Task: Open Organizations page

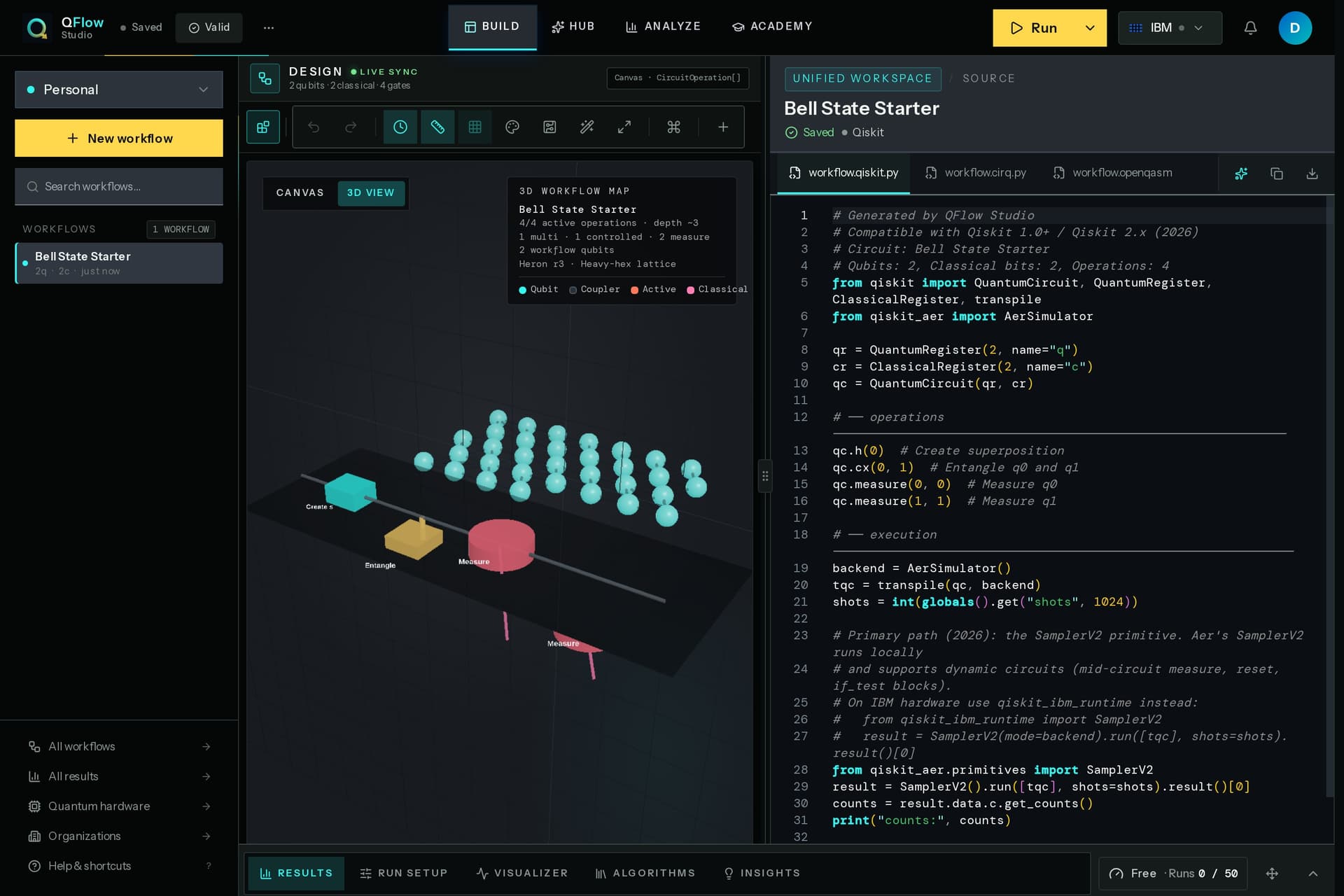Action: (119, 836)
